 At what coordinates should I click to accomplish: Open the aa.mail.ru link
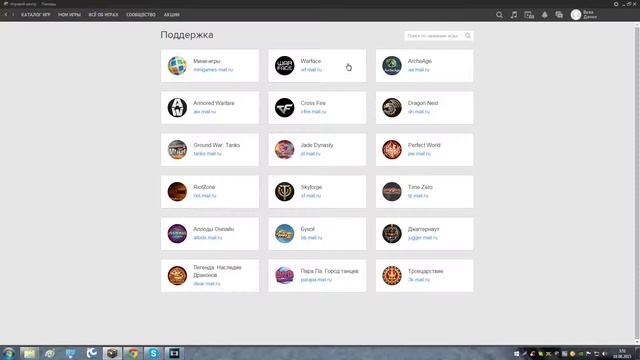click(x=418, y=70)
